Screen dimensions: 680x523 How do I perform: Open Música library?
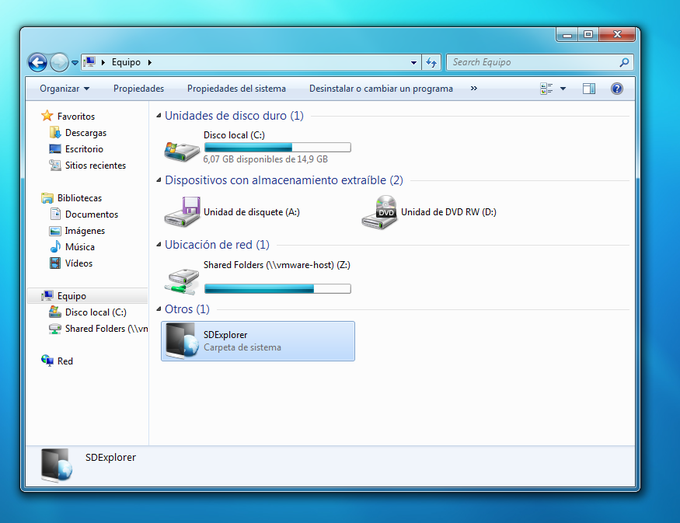click(80, 247)
